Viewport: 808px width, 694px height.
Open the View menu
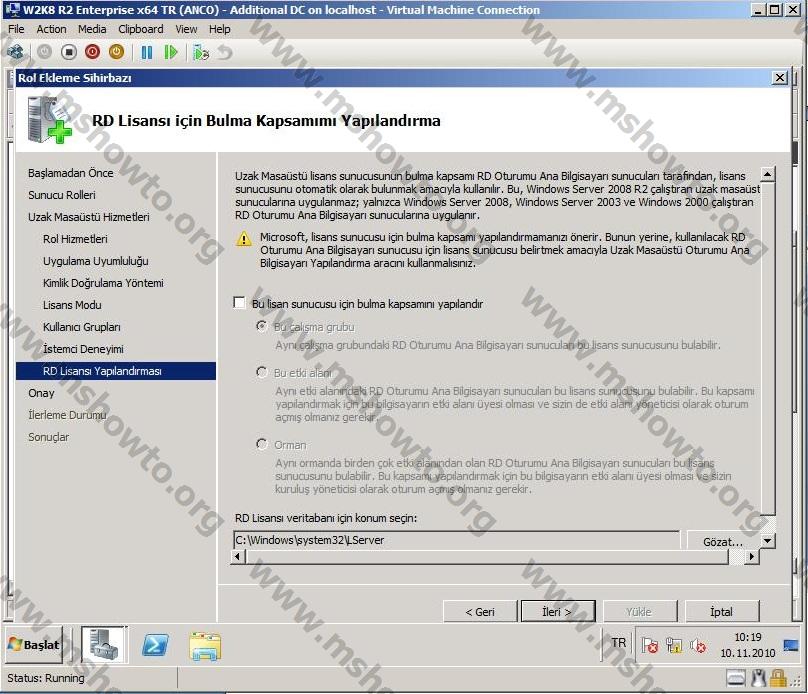[x=186, y=29]
